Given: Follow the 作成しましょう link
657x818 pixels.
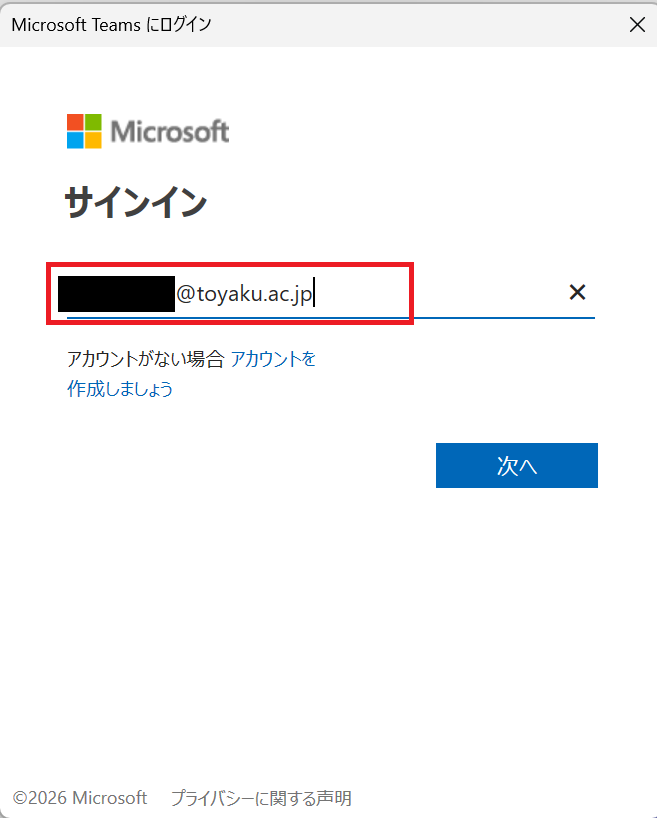Looking at the screenshot, I should pyautogui.click(x=120, y=389).
